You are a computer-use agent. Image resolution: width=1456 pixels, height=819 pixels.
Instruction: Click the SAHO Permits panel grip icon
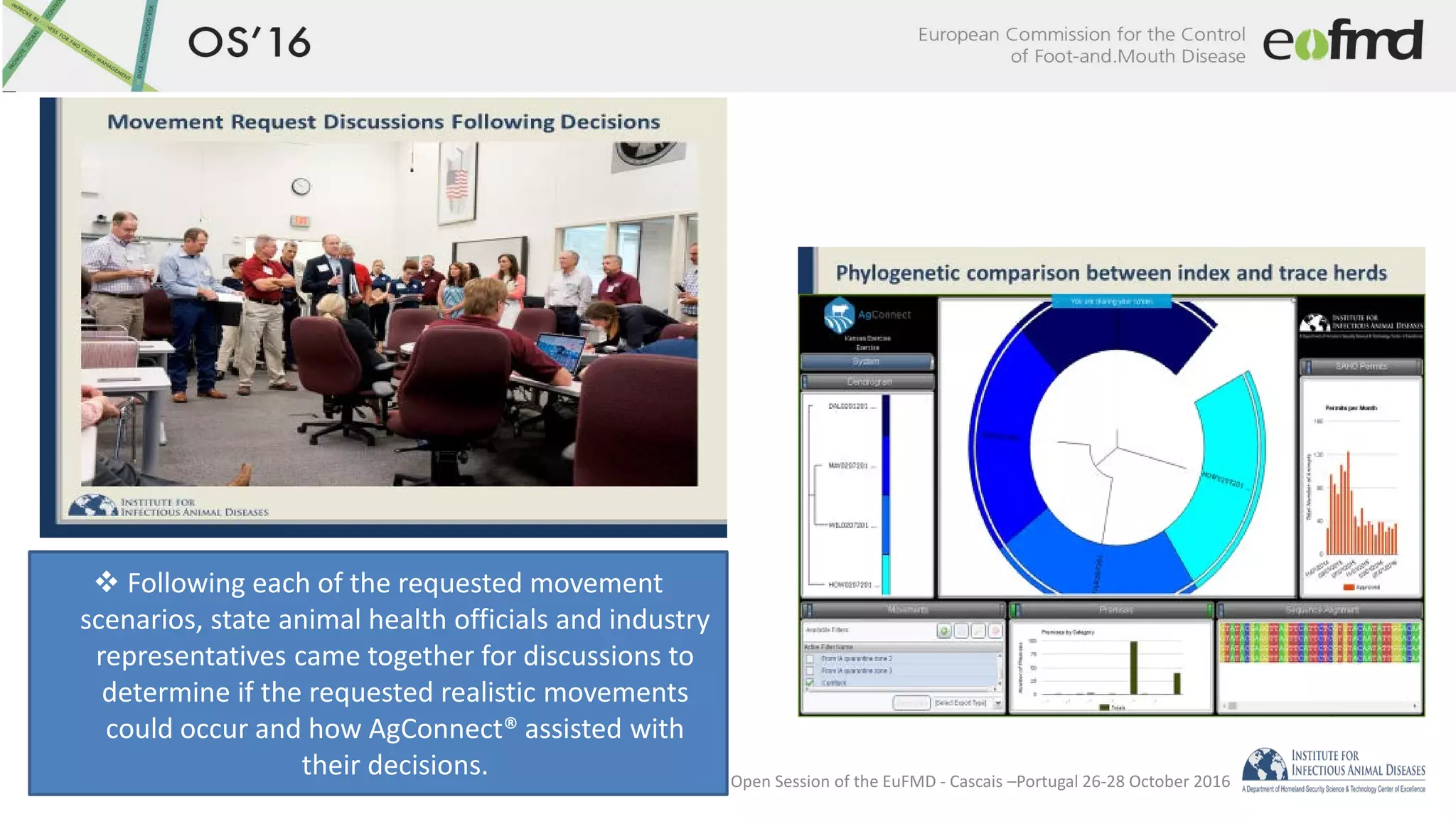tap(1307, 367)
